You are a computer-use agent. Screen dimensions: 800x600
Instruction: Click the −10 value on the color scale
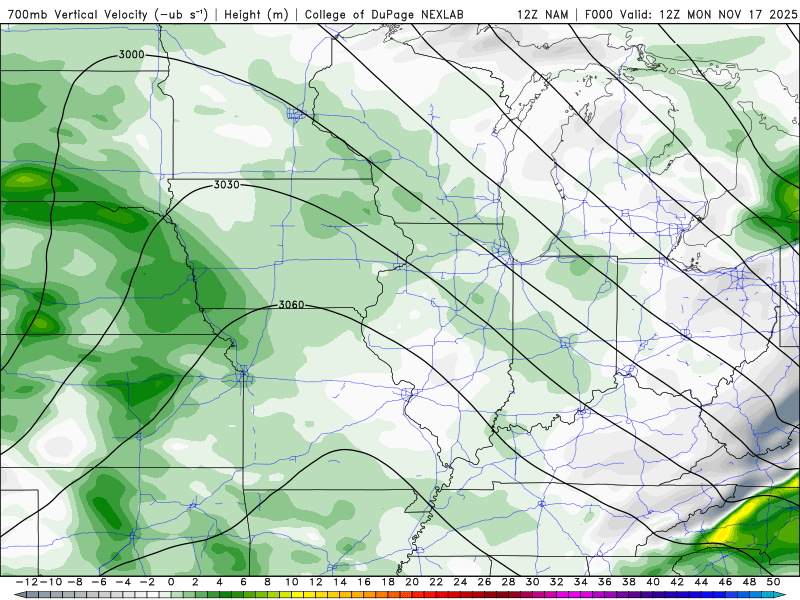point(51,582)
